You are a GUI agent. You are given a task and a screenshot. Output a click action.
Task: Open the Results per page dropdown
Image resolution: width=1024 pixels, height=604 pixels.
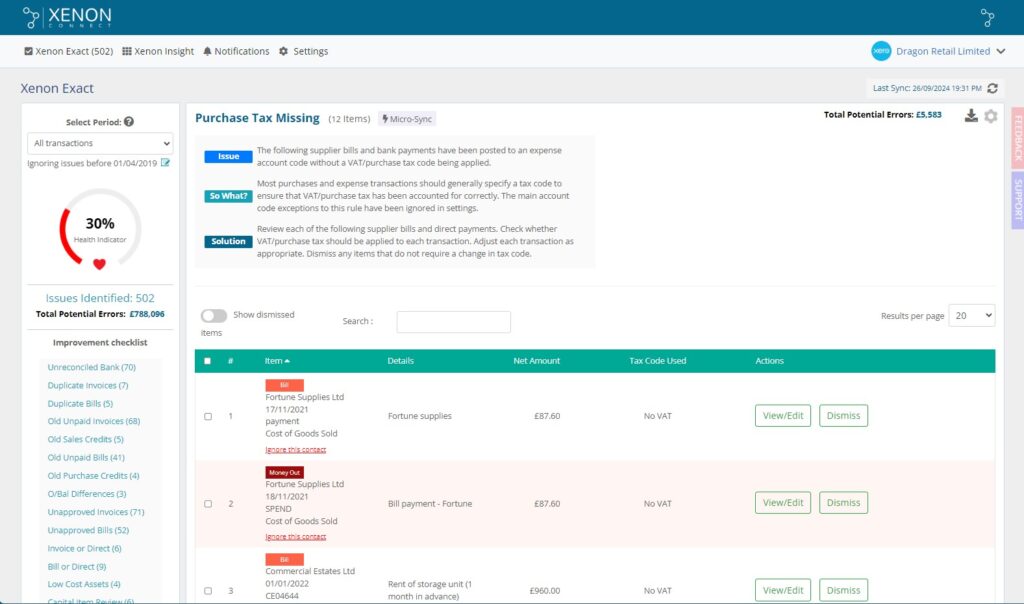(971, 315)
